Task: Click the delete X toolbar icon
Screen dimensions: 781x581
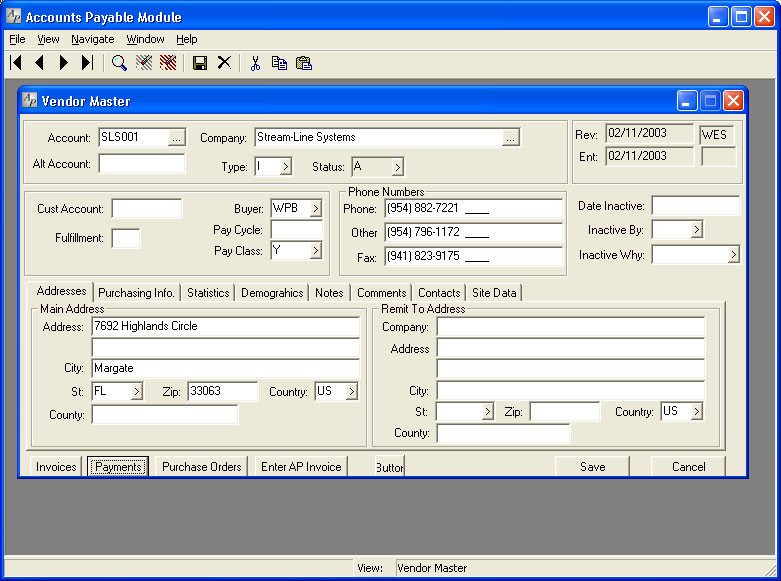Action: click(224, 63)
